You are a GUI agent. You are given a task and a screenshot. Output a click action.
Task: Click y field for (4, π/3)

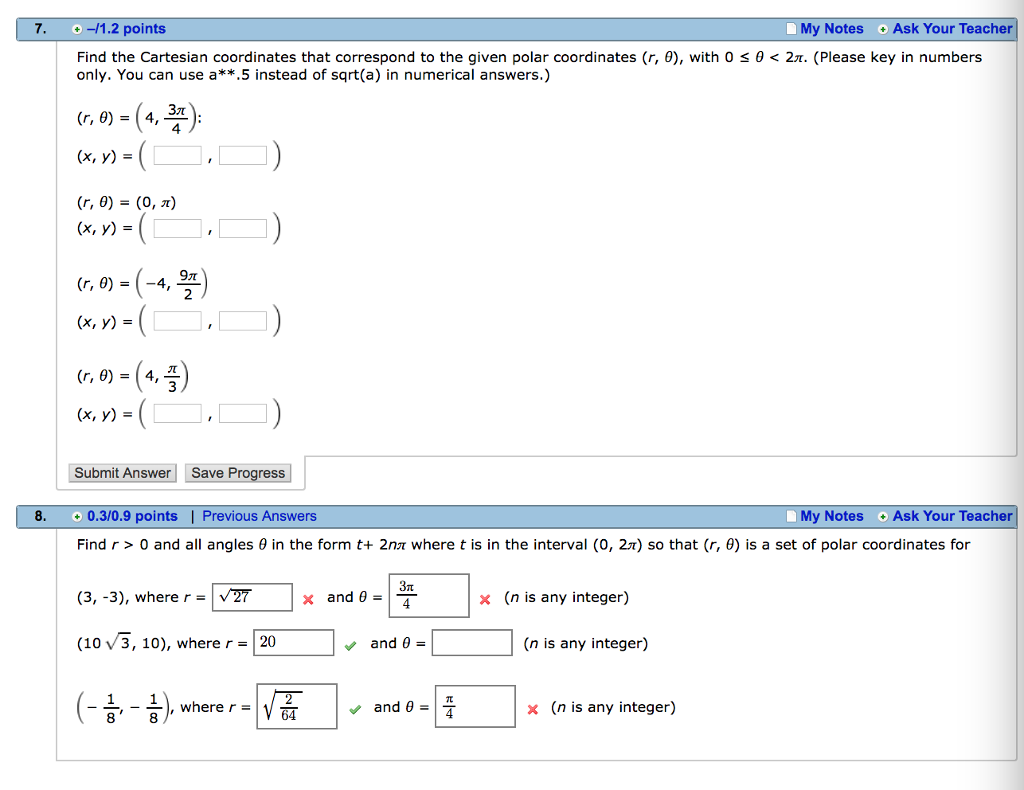pos(243,414)
